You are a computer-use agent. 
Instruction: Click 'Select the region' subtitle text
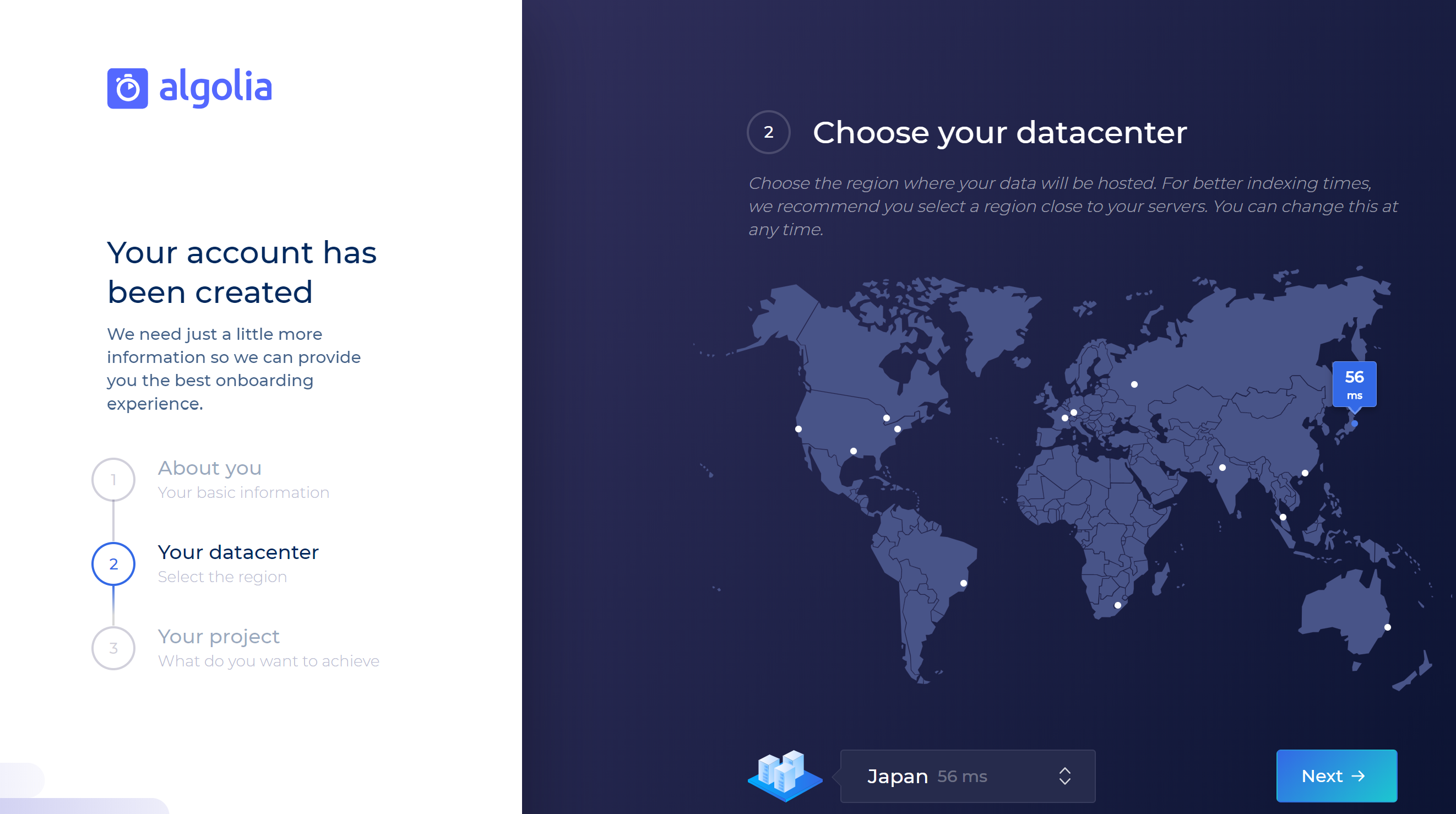click(x=222, y=577)
